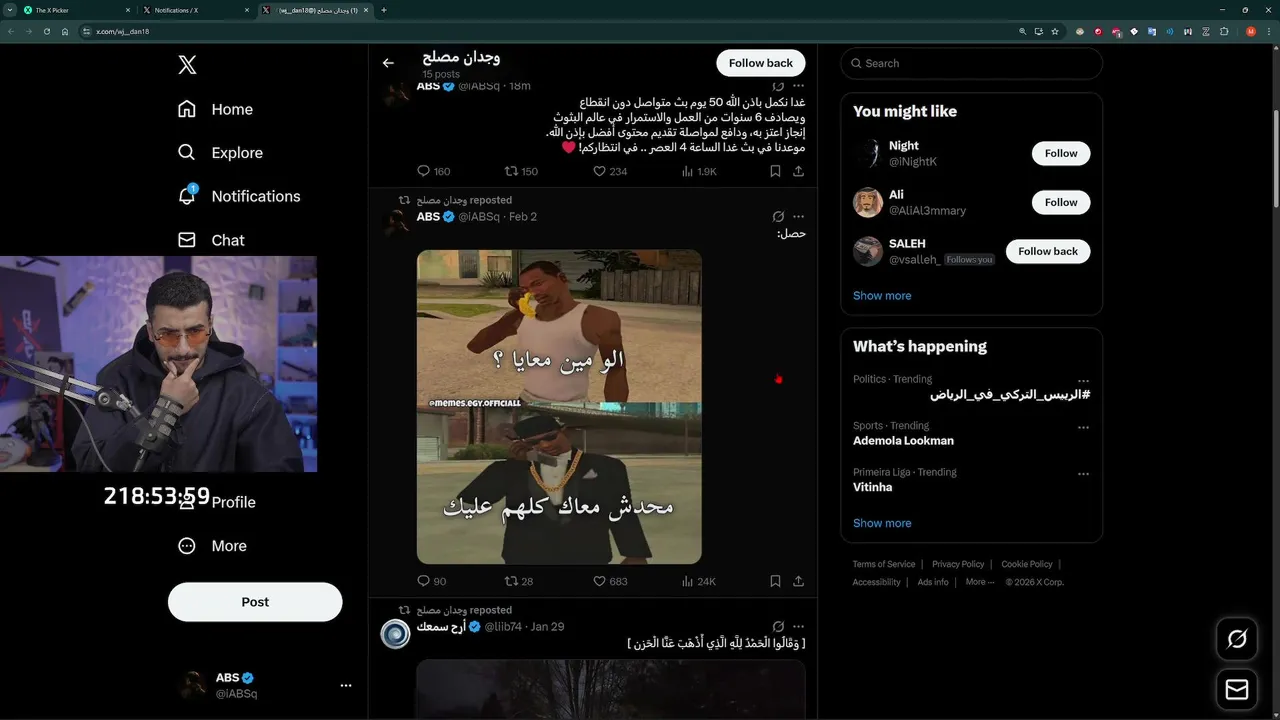
Task: Open the Ali @AliAl3mmary profile
Action: pyautogui.click(x=927, y=202)
